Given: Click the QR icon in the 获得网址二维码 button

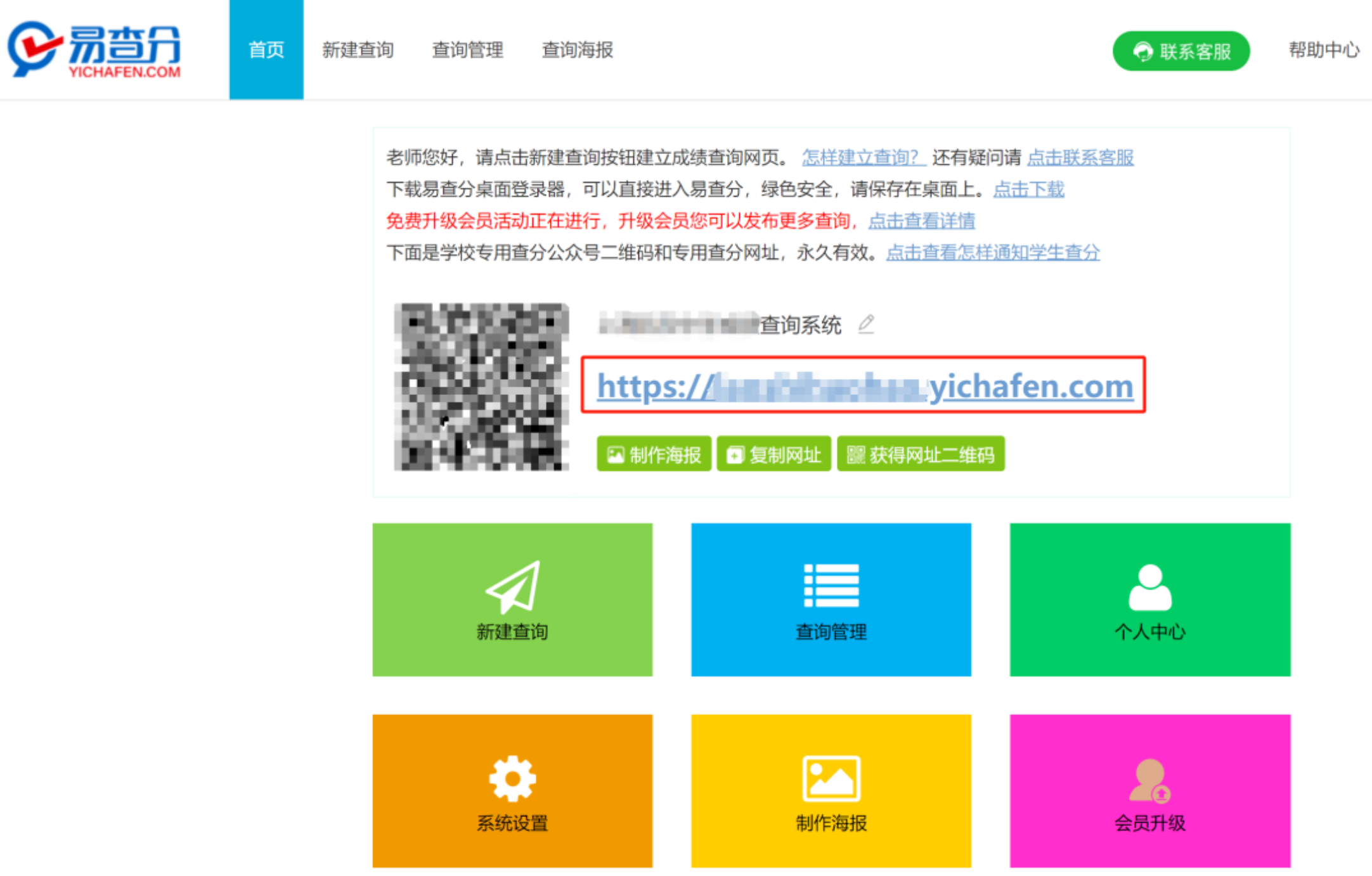Looking at the screenshot, I should pos(856,454).
